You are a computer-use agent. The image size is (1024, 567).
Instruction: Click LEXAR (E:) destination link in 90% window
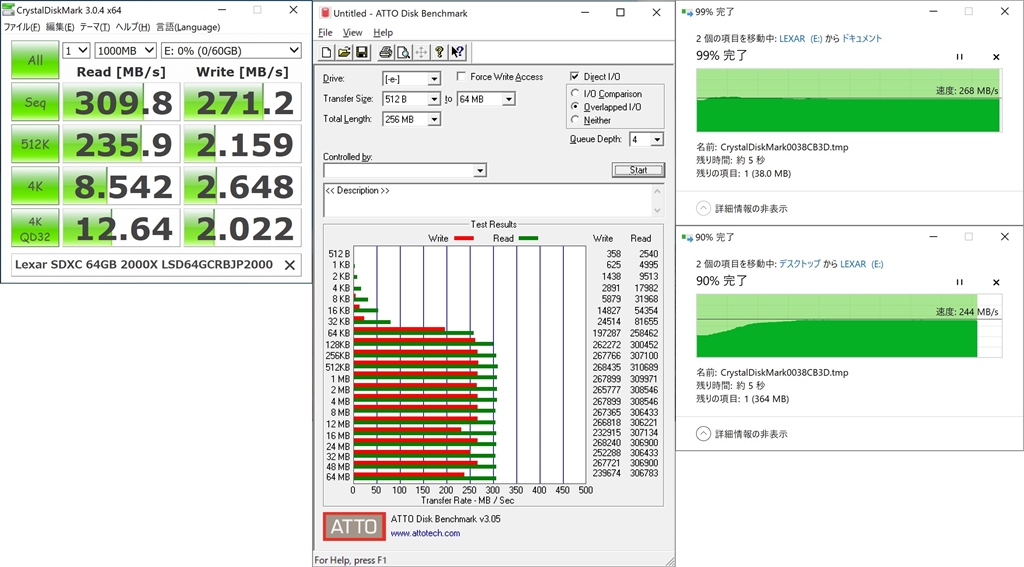[861, 264]
